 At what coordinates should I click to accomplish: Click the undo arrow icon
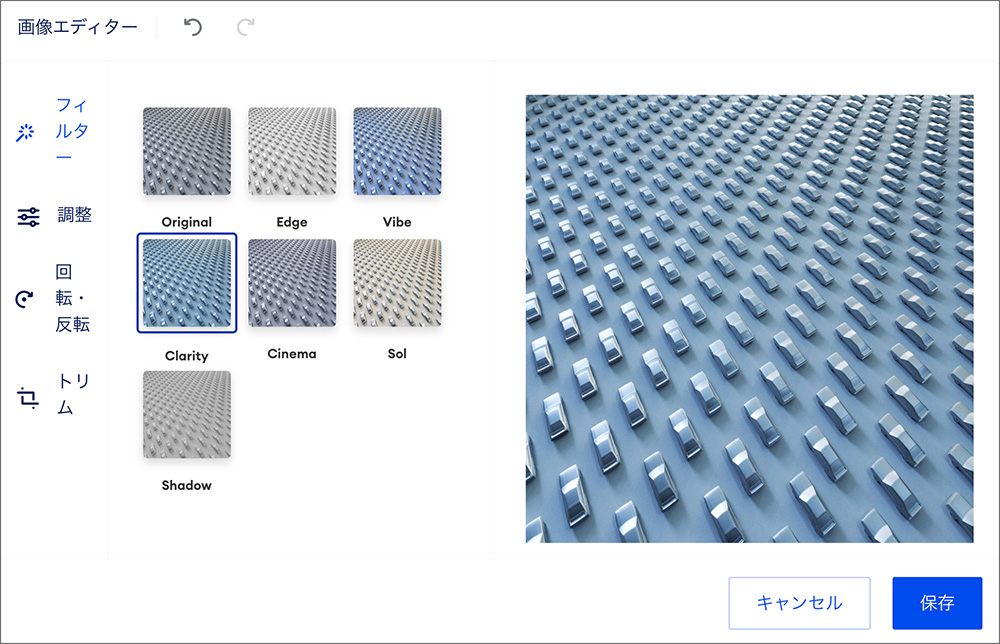(x=193, y=27)
